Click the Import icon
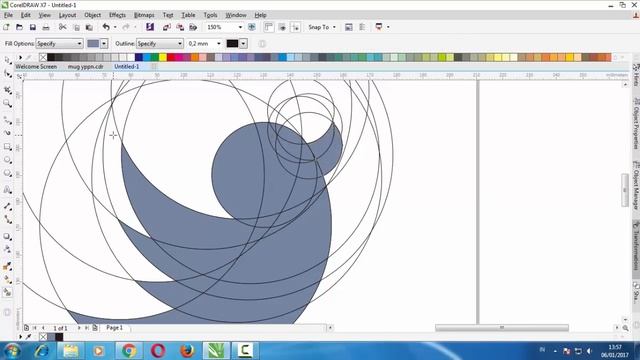This screenshot has width=640, height=360. pyautogui.click(x=167, y=27)
